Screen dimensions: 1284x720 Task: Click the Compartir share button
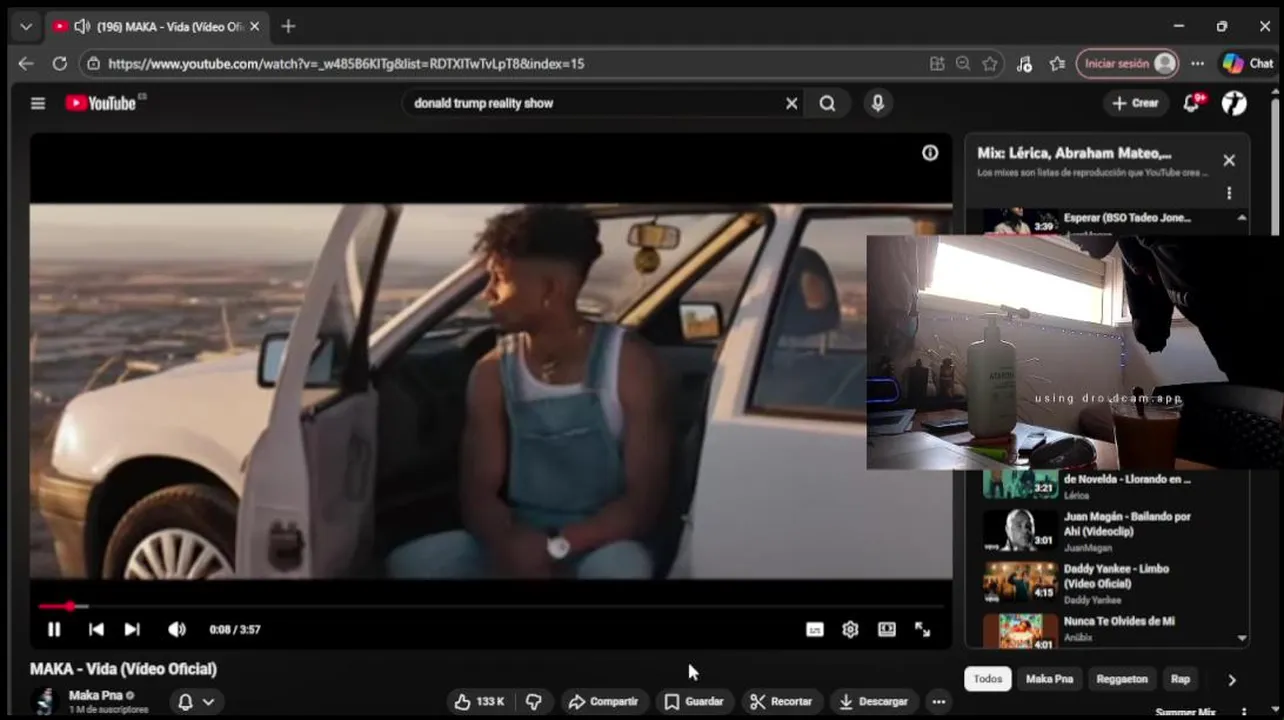pyautogui.click(x=603, y=702)
